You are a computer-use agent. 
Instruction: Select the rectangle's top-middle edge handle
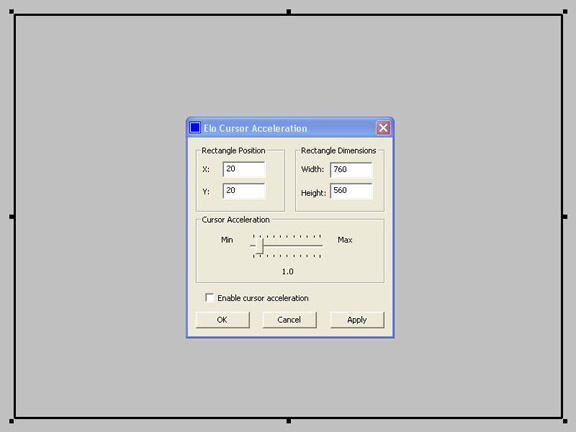pyautogui.click(x=289, y=12)
